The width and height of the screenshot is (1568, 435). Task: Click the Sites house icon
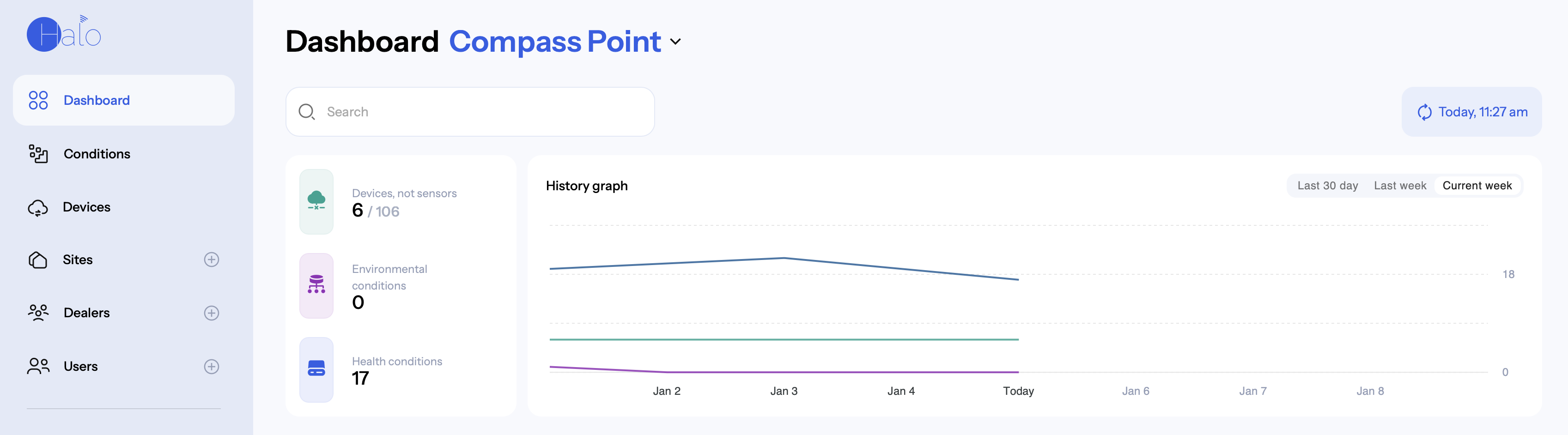click(38, 260)
